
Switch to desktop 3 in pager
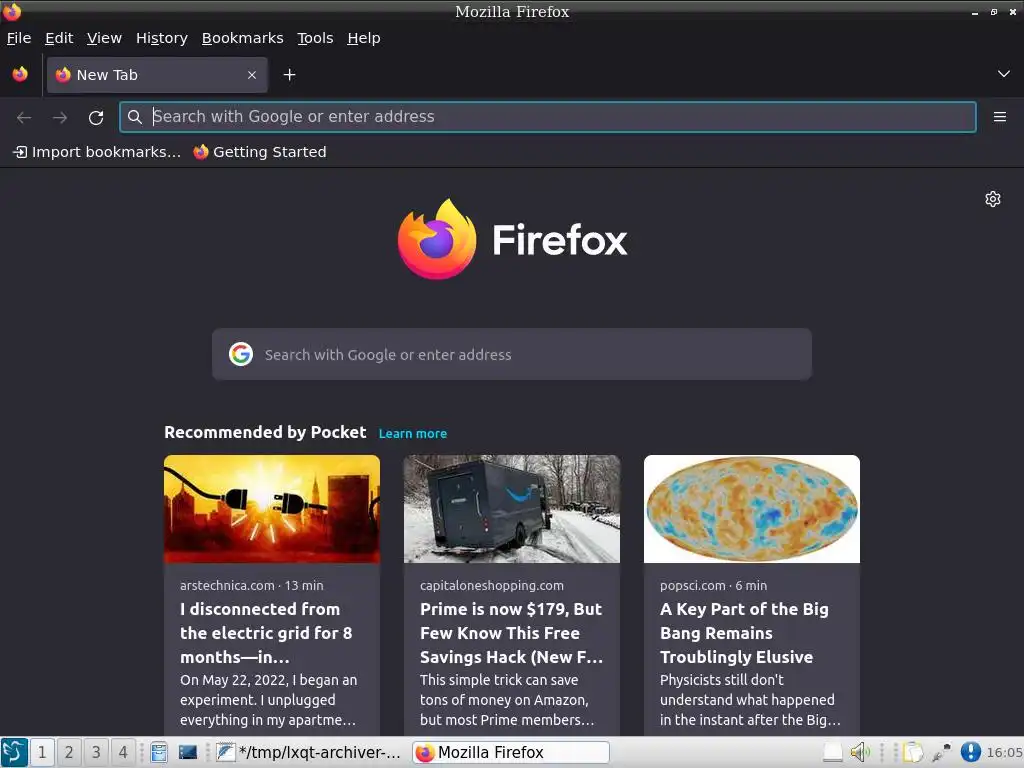tap(96, 752)
